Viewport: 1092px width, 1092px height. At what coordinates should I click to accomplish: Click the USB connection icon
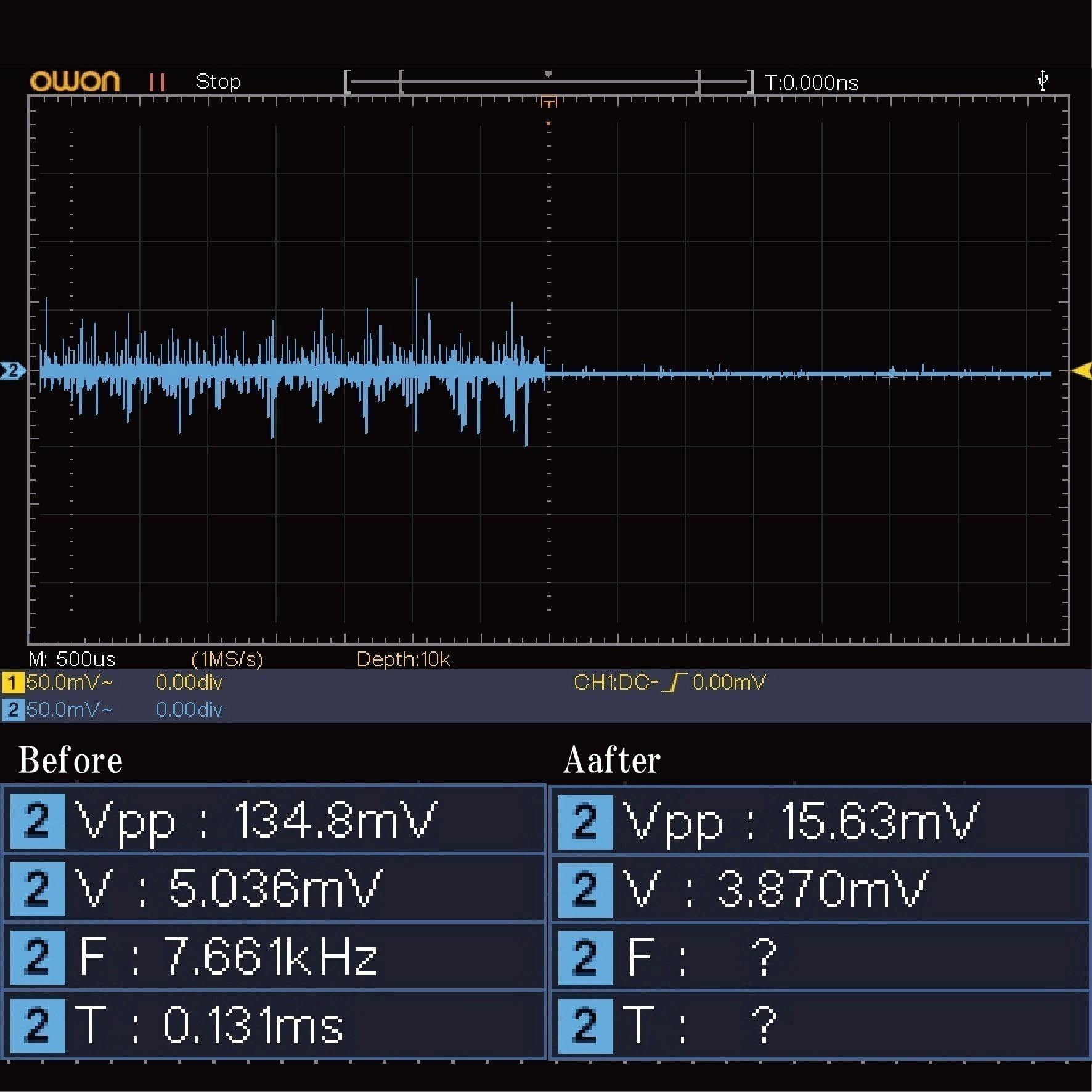1042,80
